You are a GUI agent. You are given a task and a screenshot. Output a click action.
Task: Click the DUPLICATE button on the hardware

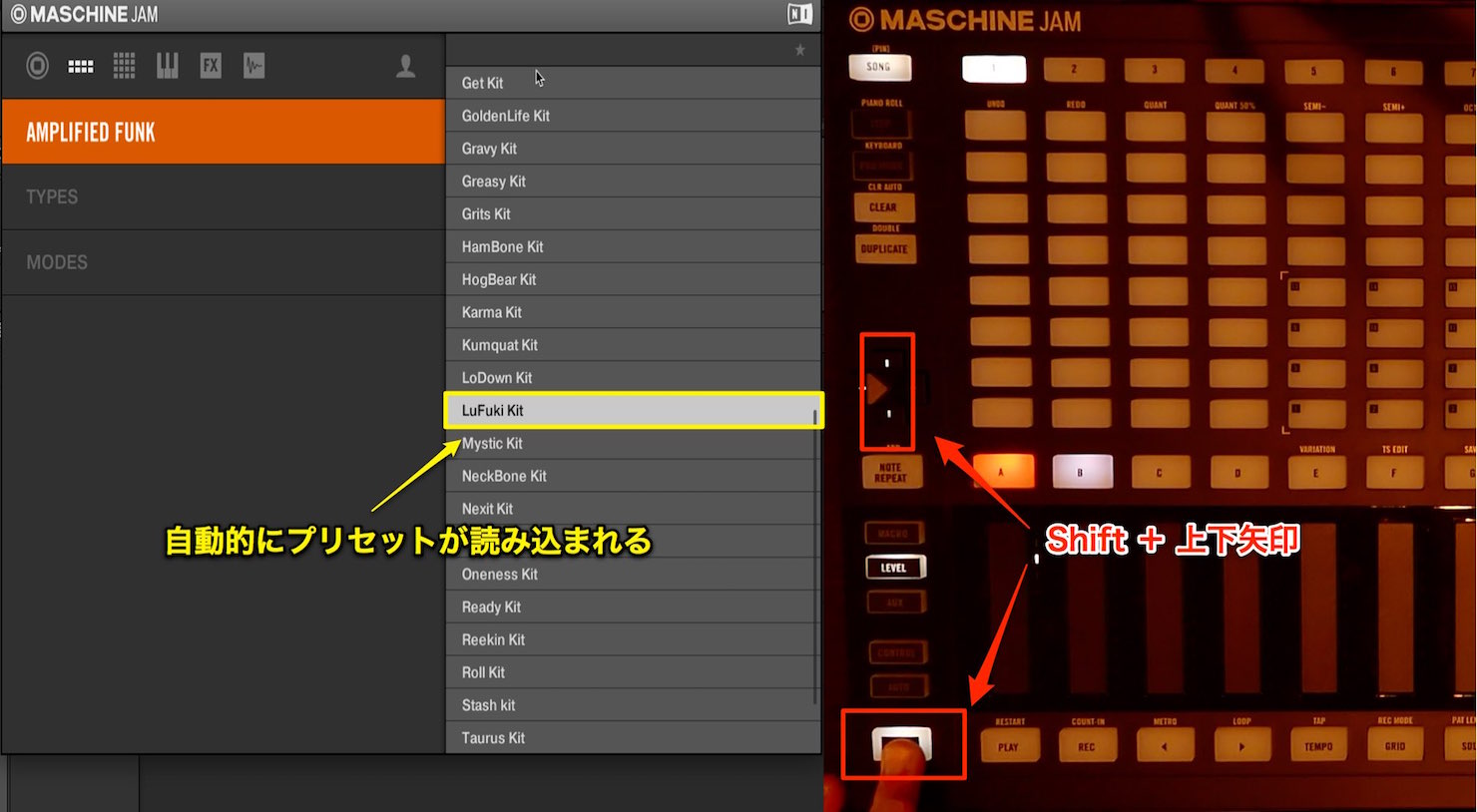coord(883,248)
